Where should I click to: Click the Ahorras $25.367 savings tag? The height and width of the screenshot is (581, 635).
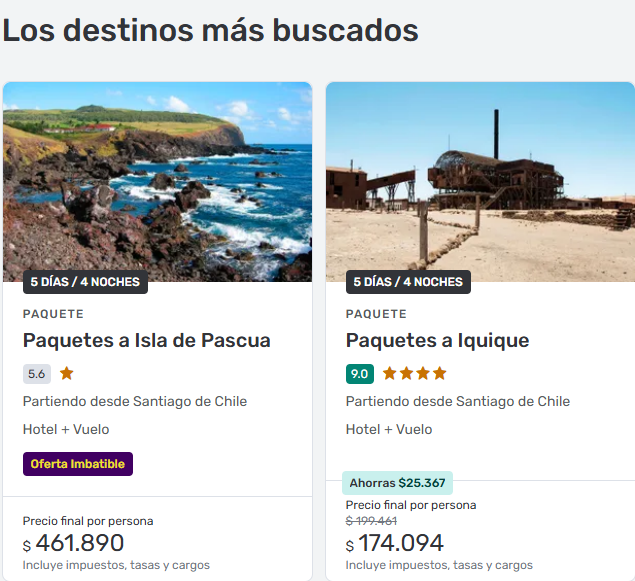click(x=397, y=483)
